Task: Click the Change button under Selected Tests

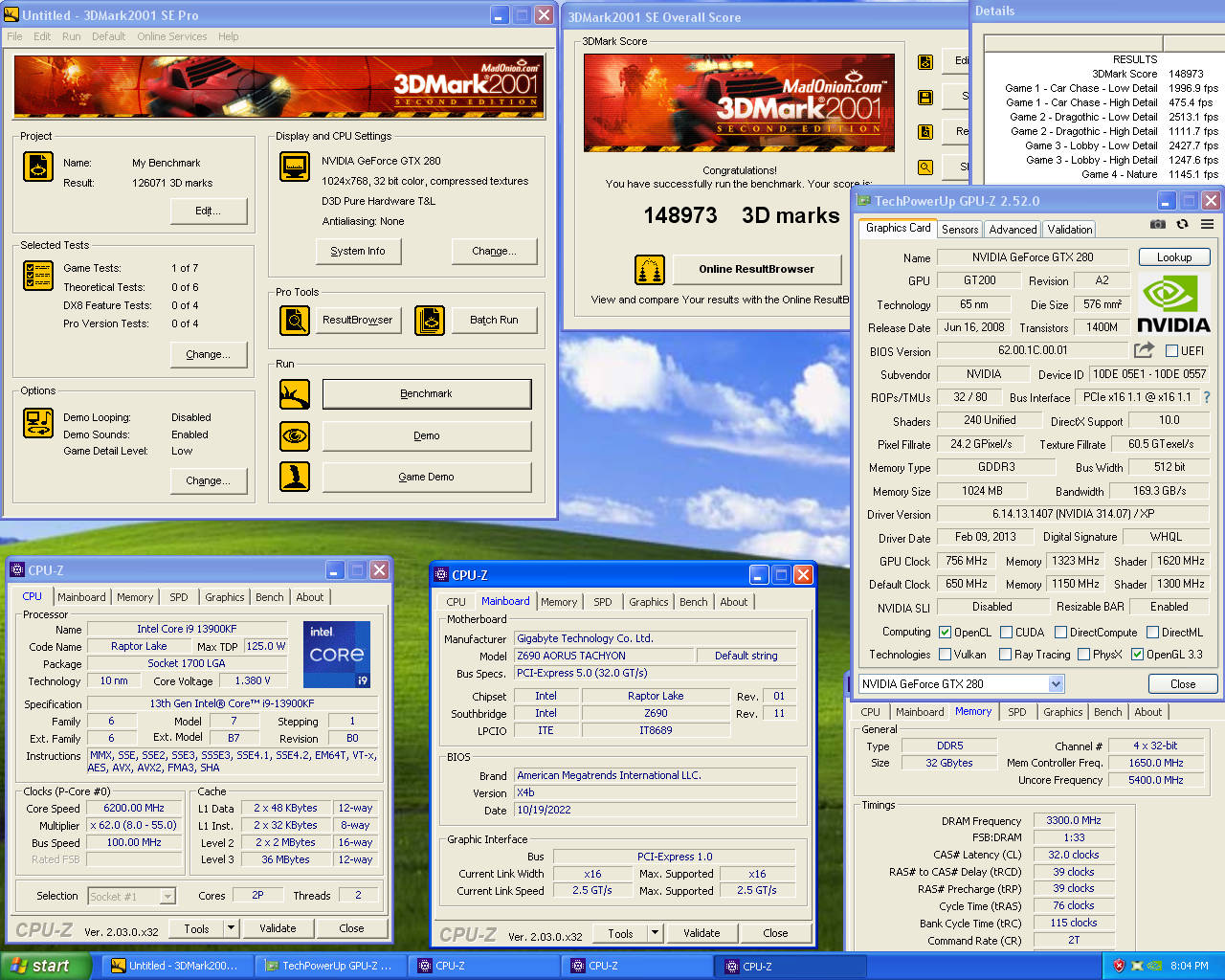Action: point(208,354)
